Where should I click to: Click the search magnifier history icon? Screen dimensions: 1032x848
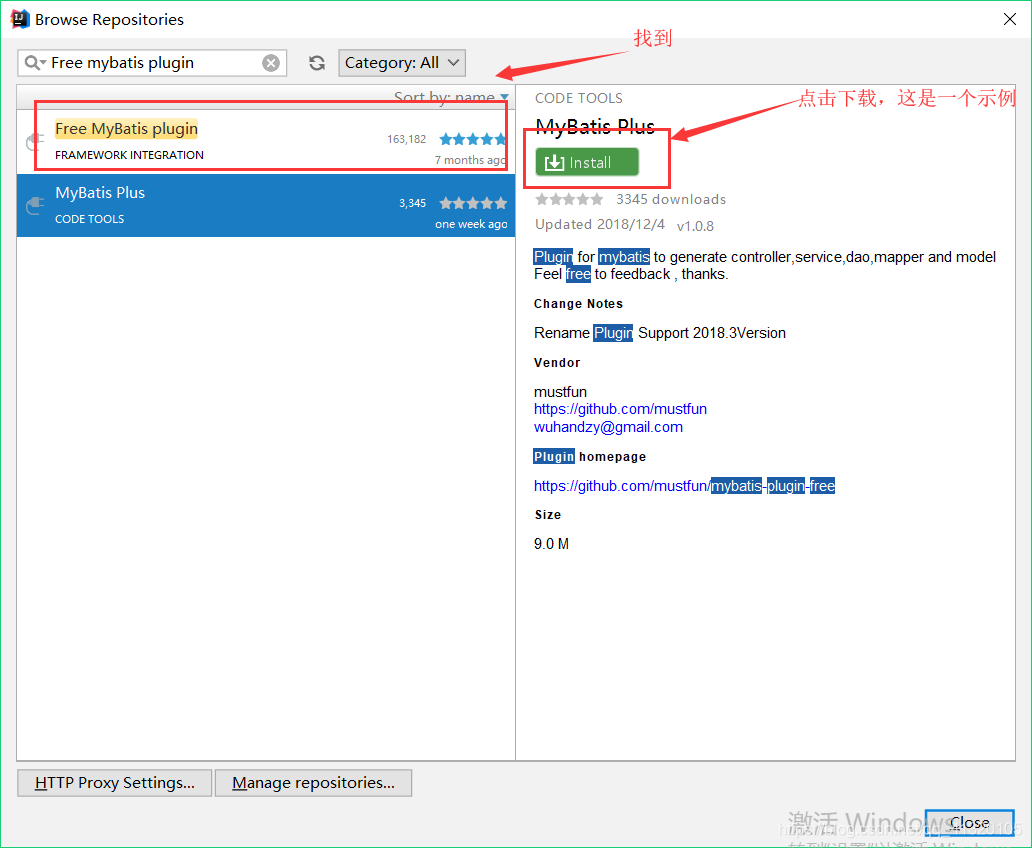click(34, 63)
